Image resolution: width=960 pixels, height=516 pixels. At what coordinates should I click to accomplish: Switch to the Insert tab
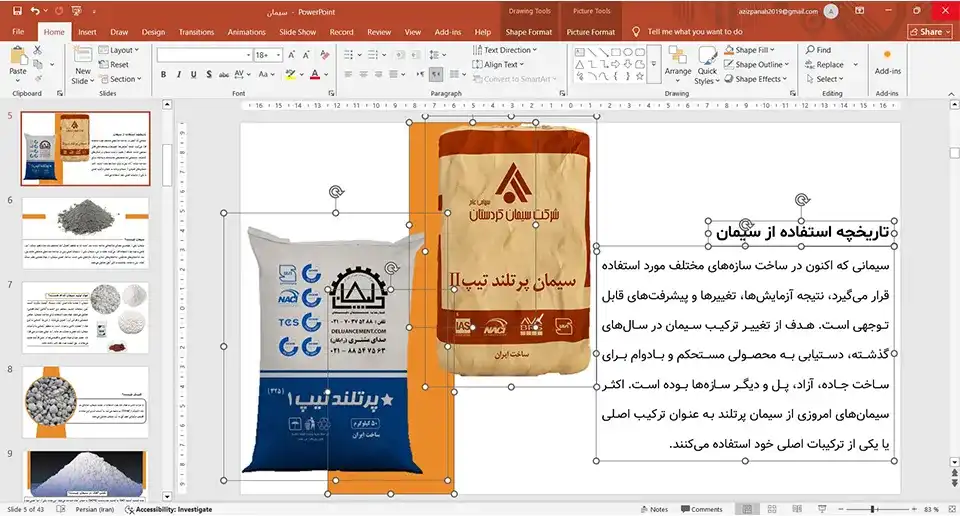(87, 32)
